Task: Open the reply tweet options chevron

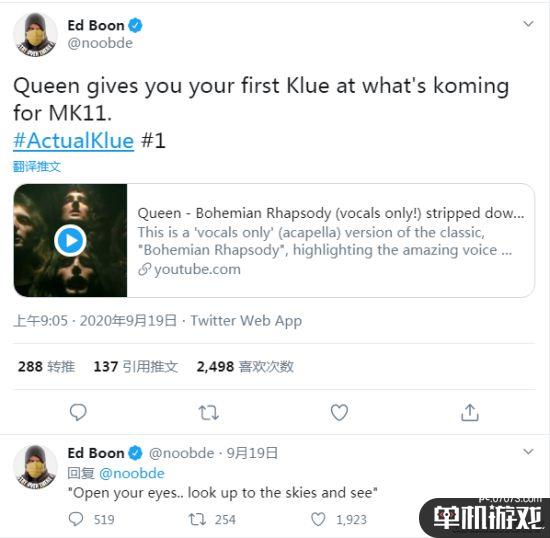Action: click(x=528, y=451)
